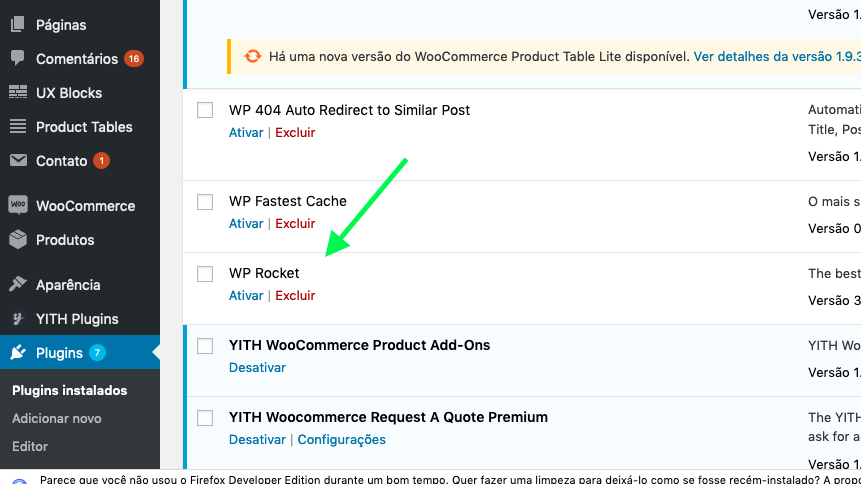The image size is (861, 484).
Task: Check the WP Rocket checkbox
Action: pyautogui.click(x=205, y=274)
